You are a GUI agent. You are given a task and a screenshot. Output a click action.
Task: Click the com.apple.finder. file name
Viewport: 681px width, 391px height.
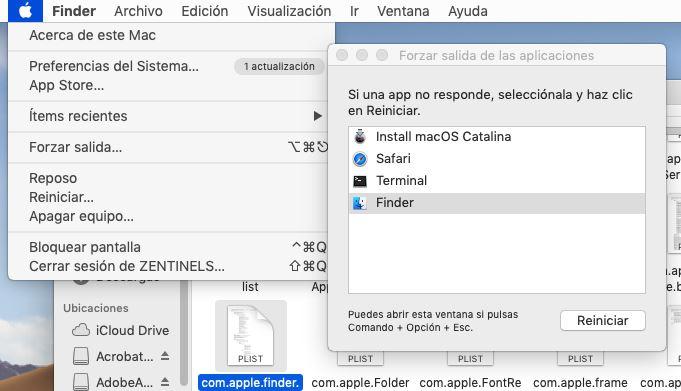tap(250, 383)
